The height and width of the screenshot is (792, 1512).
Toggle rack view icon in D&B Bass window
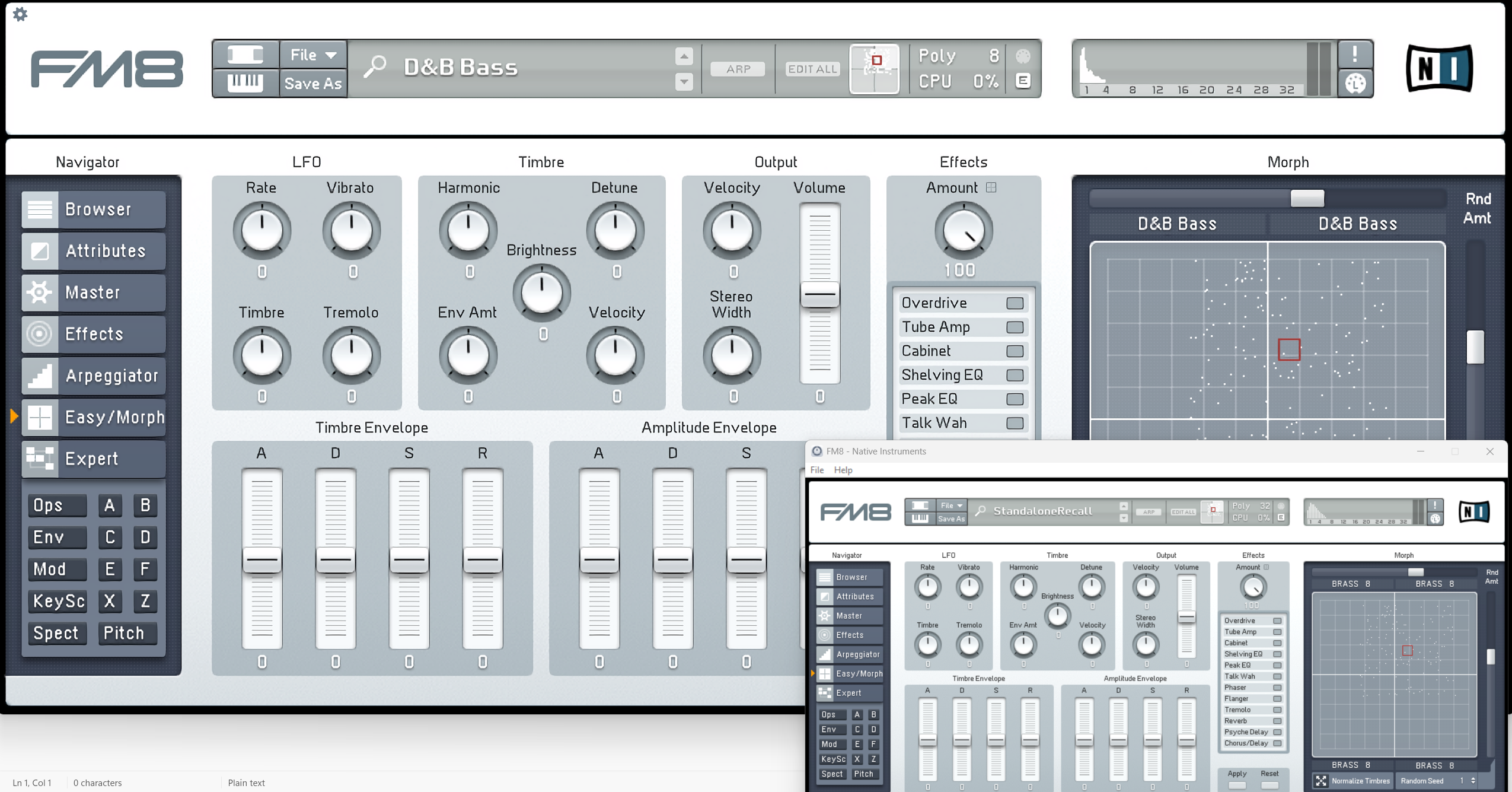(245, 55)
